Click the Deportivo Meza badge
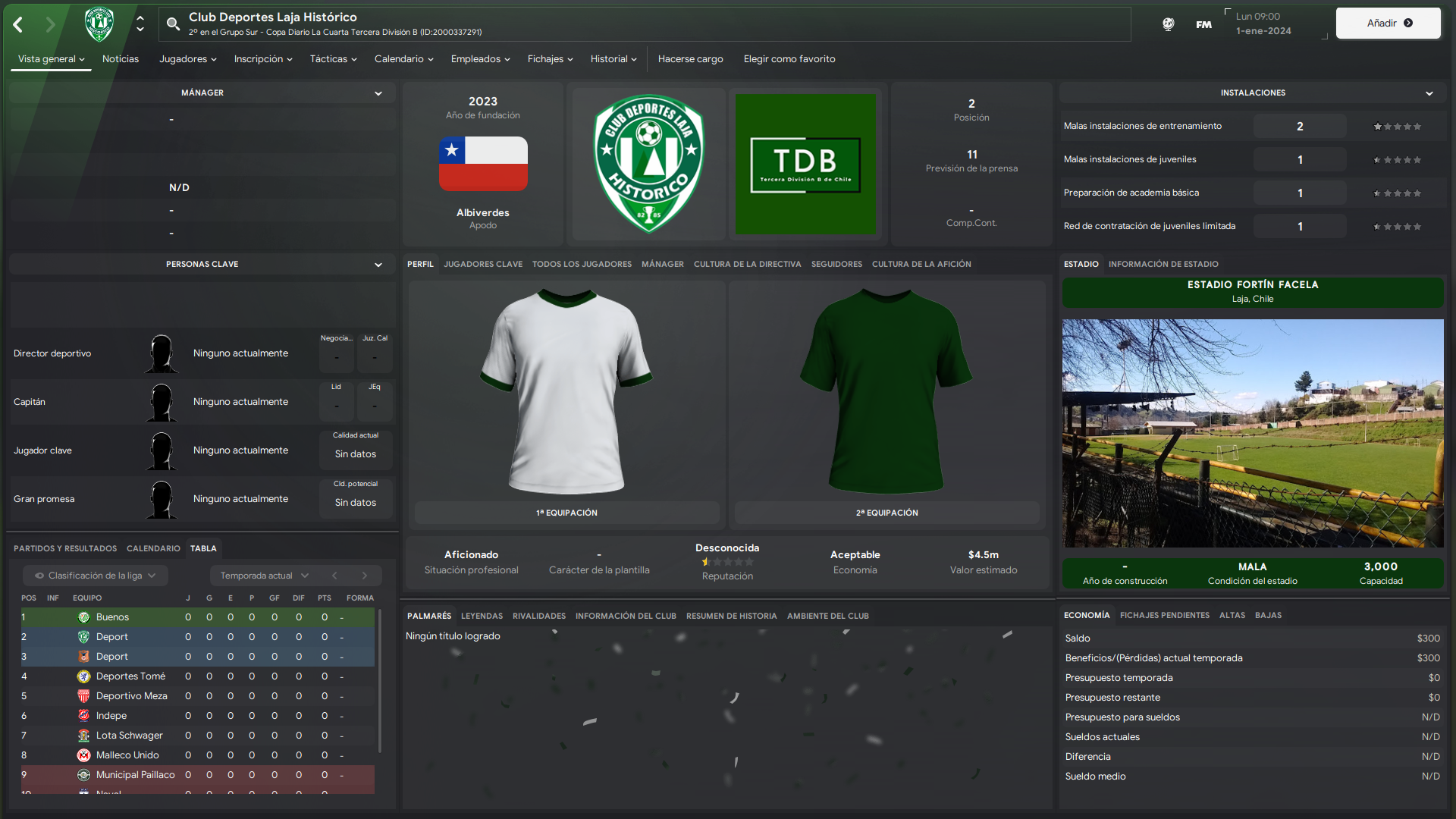Screen dimensions: 1456x819 click(83, 696)
